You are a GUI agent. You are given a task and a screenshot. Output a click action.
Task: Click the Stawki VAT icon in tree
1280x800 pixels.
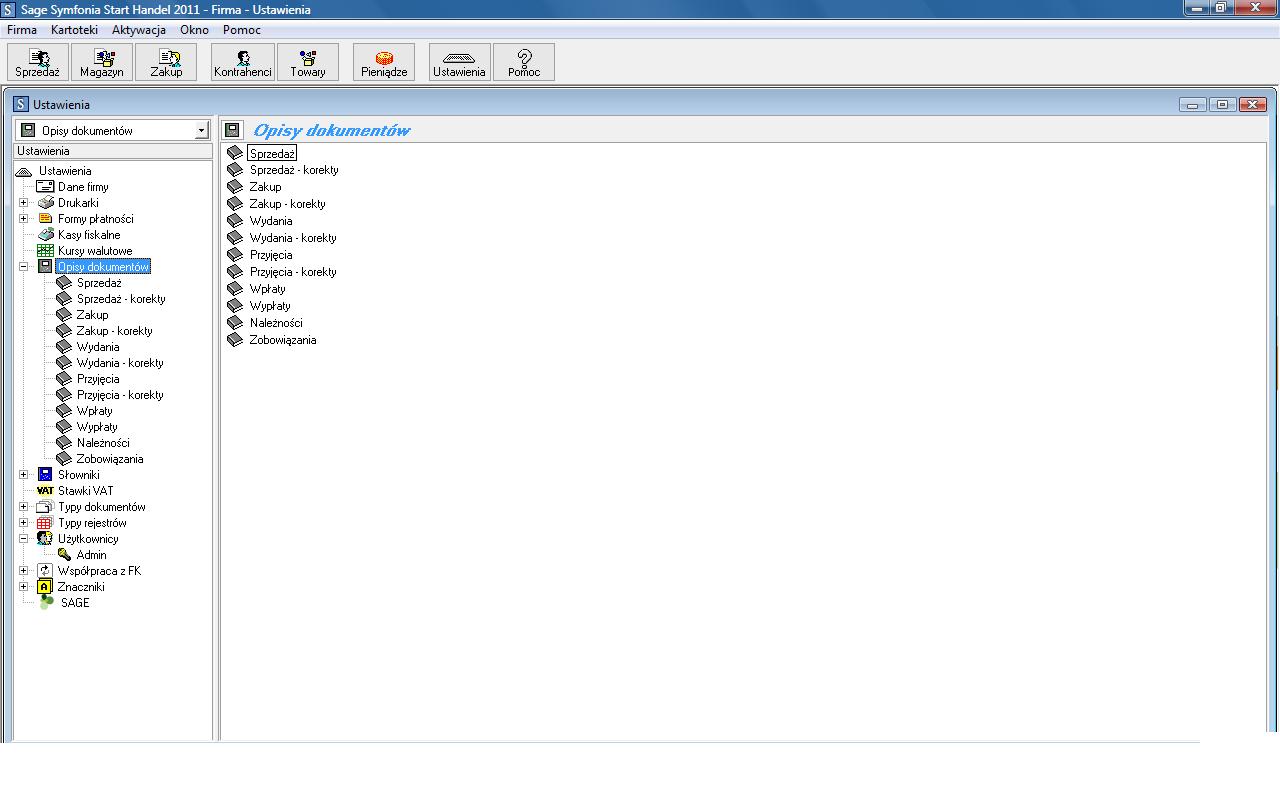tap(45, 491)
